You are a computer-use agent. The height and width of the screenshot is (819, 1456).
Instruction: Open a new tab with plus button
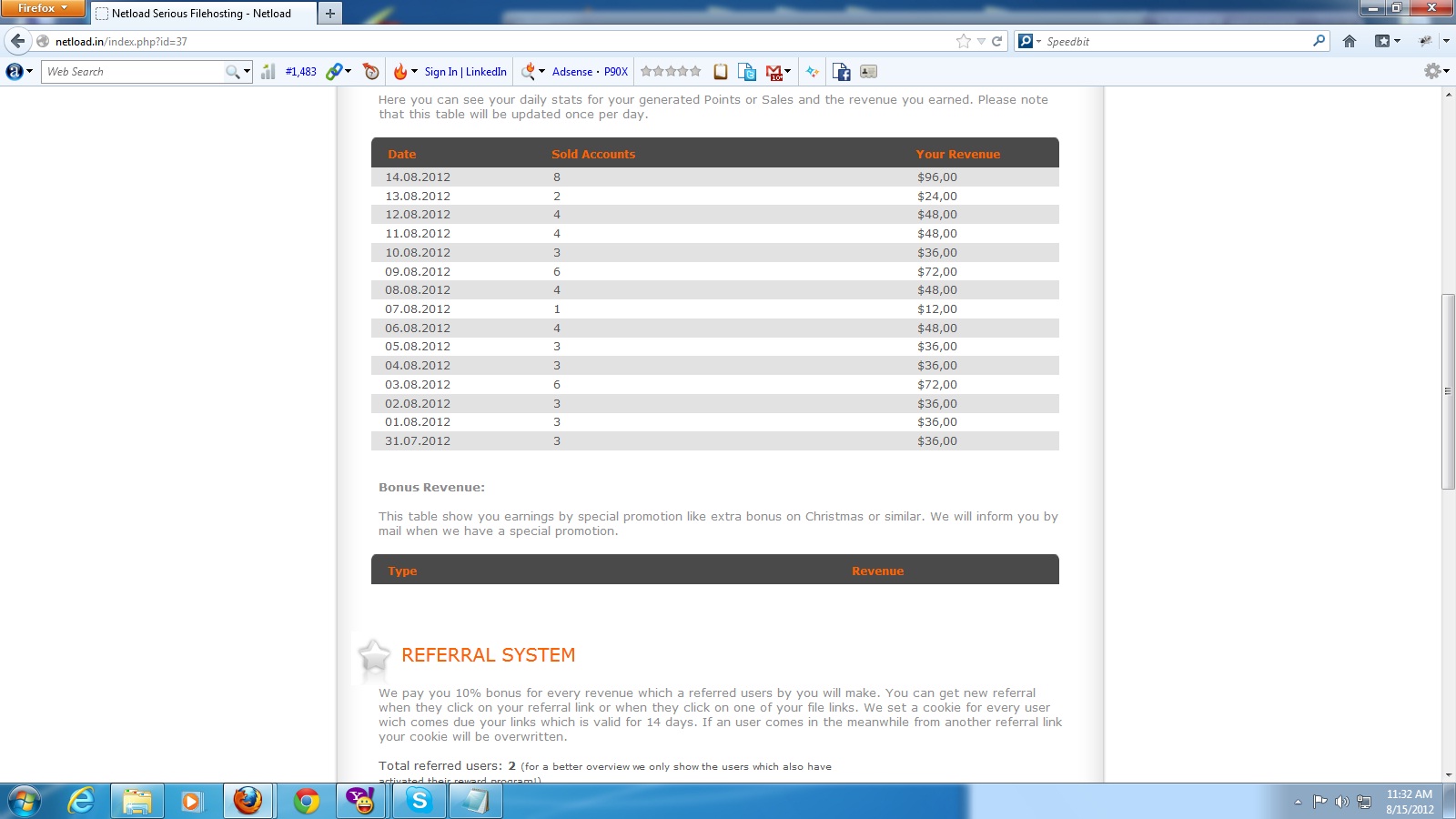click(330, 13)
